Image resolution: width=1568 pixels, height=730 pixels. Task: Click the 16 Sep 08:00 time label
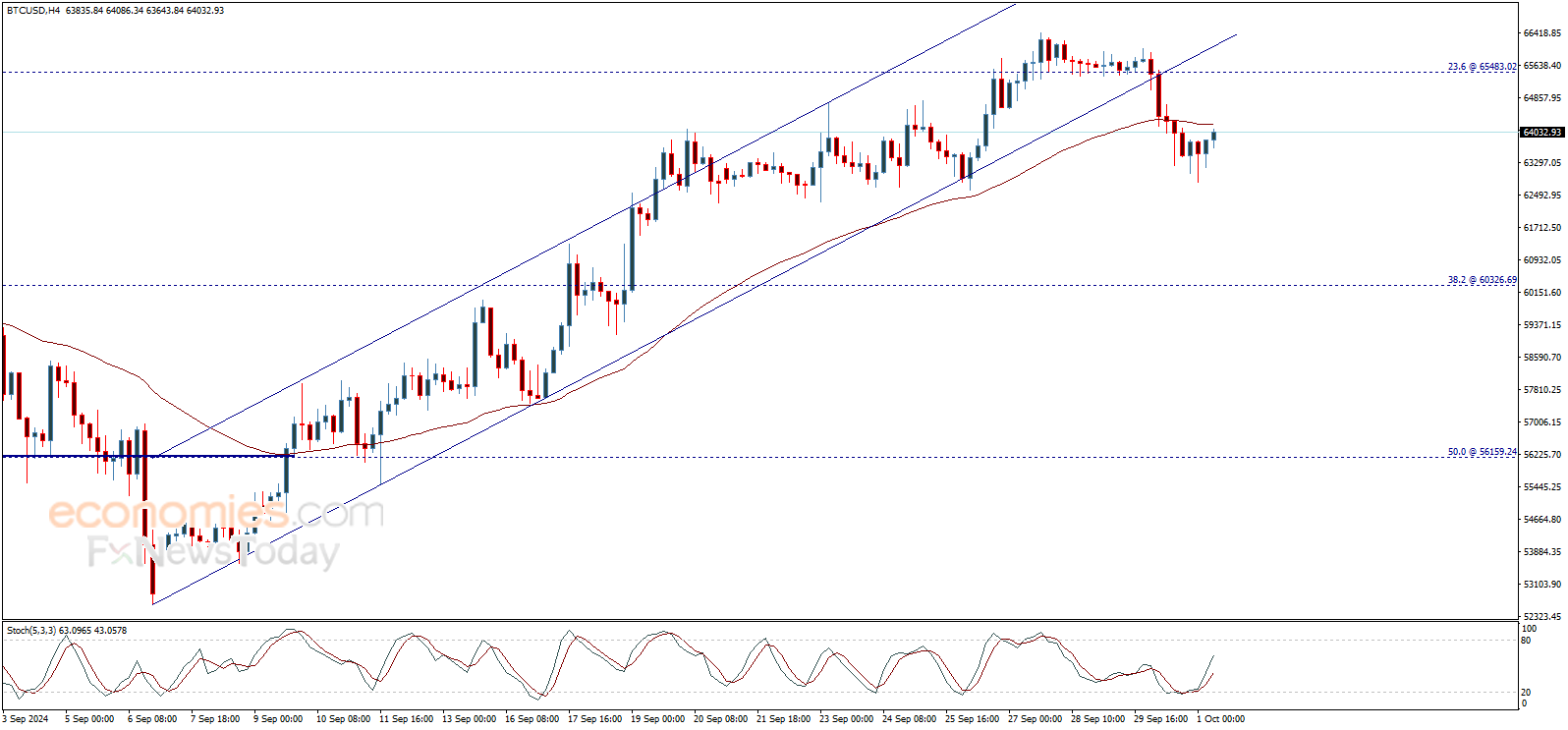(x=532, y=719)
